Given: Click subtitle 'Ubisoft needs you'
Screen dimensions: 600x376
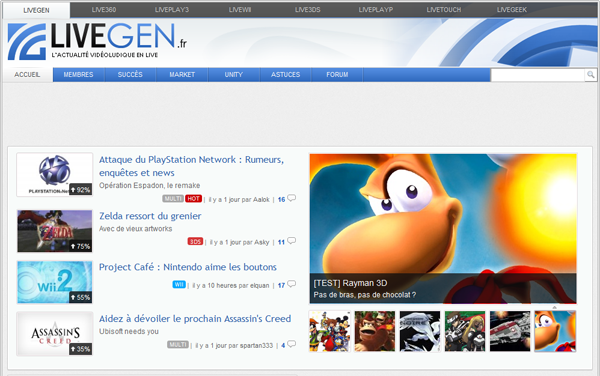Looking at the screenshot, I should pyautogui.click(x=129, y=331).
